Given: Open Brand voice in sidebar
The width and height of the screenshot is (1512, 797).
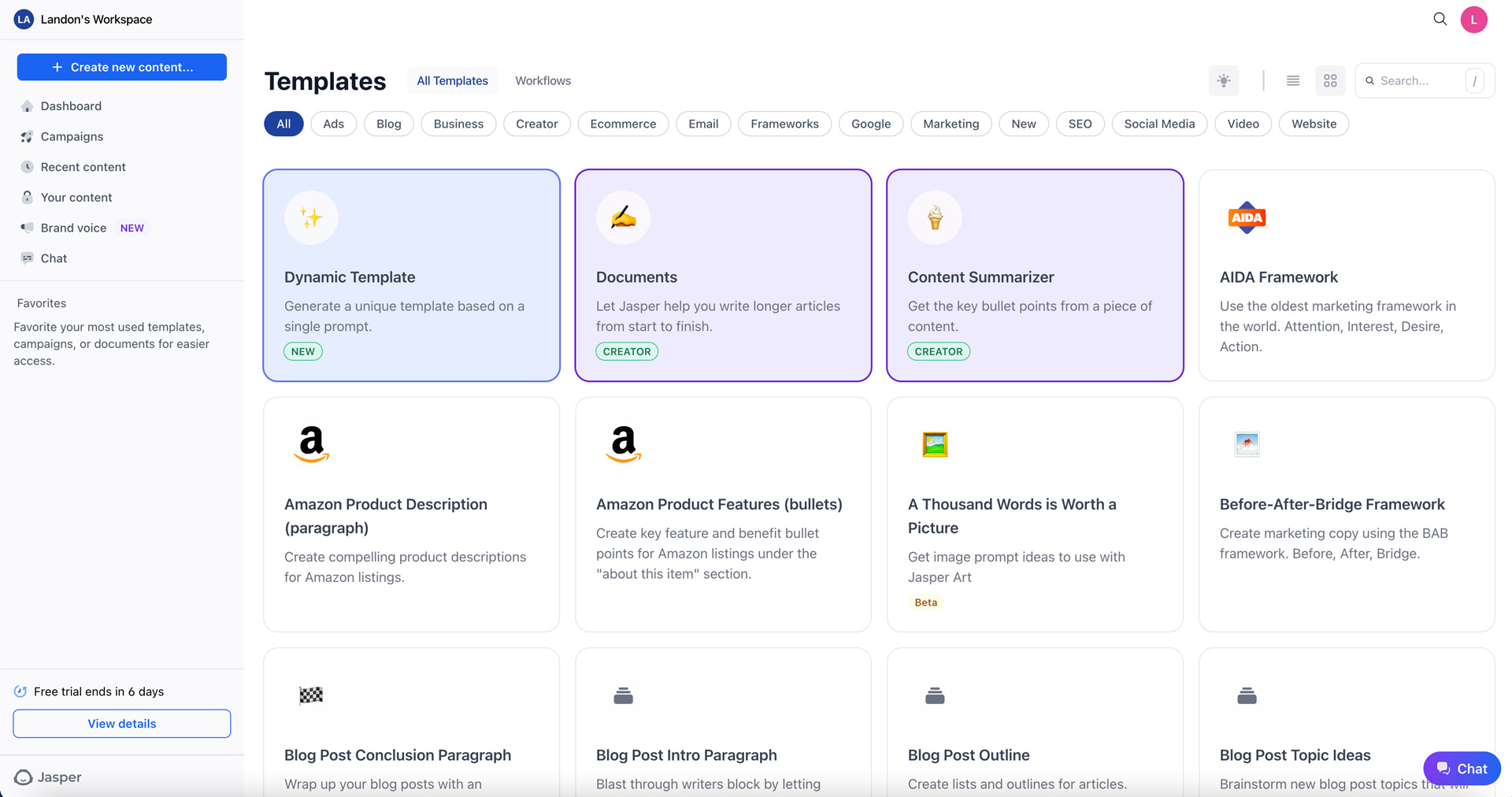Looking at the screenshot, I should 73,228.
